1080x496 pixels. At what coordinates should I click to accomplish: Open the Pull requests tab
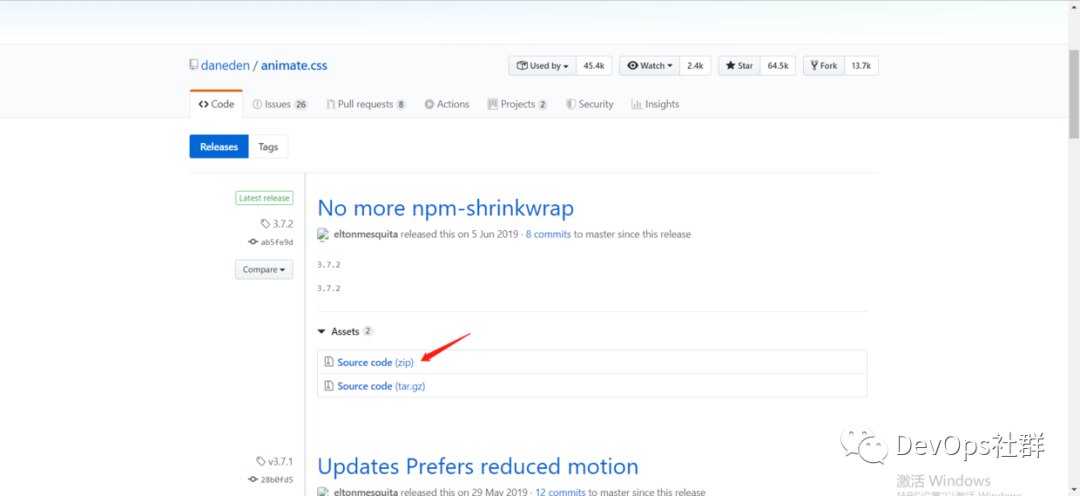[366, 104]
